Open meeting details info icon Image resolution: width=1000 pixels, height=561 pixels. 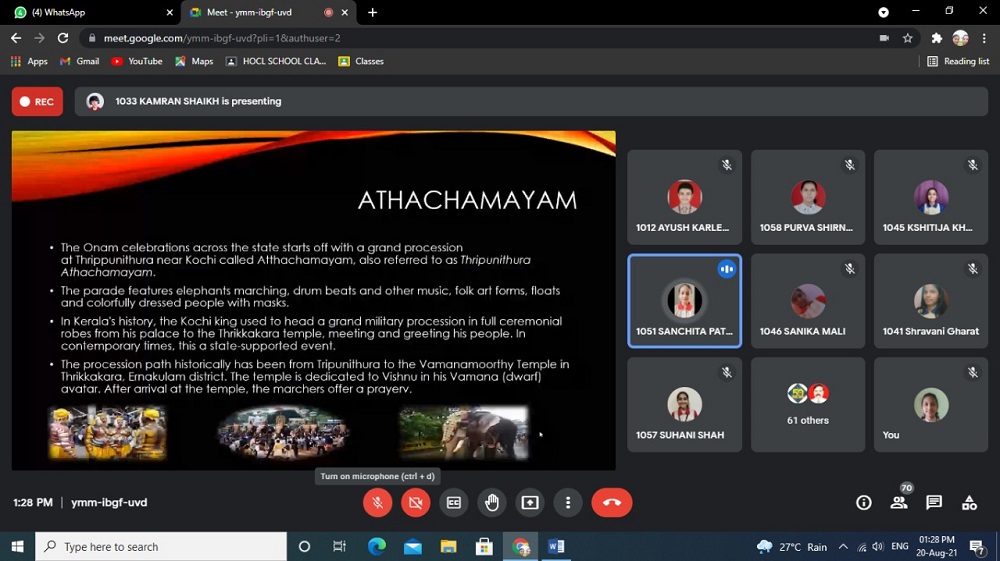(x=864, y=503)
